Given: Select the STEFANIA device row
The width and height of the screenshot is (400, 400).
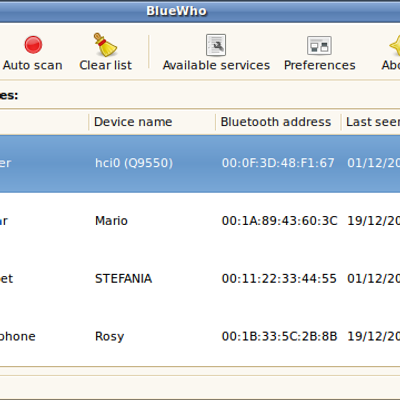Looking at the screenshot, I should tap(200, 279).
